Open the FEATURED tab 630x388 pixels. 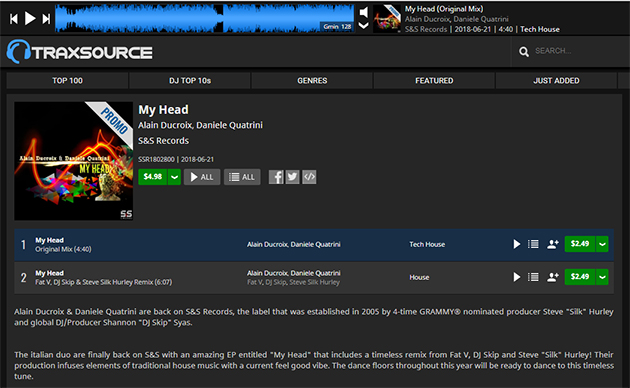pos(434,81)
